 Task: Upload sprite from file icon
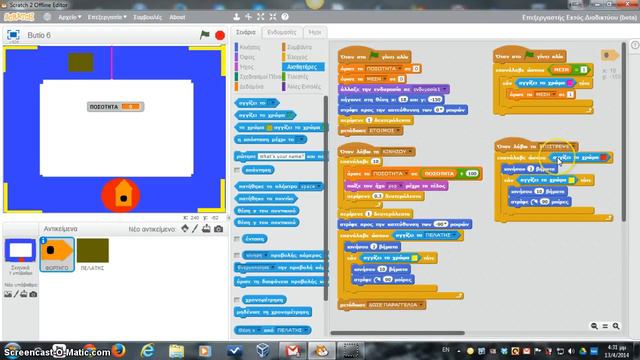pos(206,229)
